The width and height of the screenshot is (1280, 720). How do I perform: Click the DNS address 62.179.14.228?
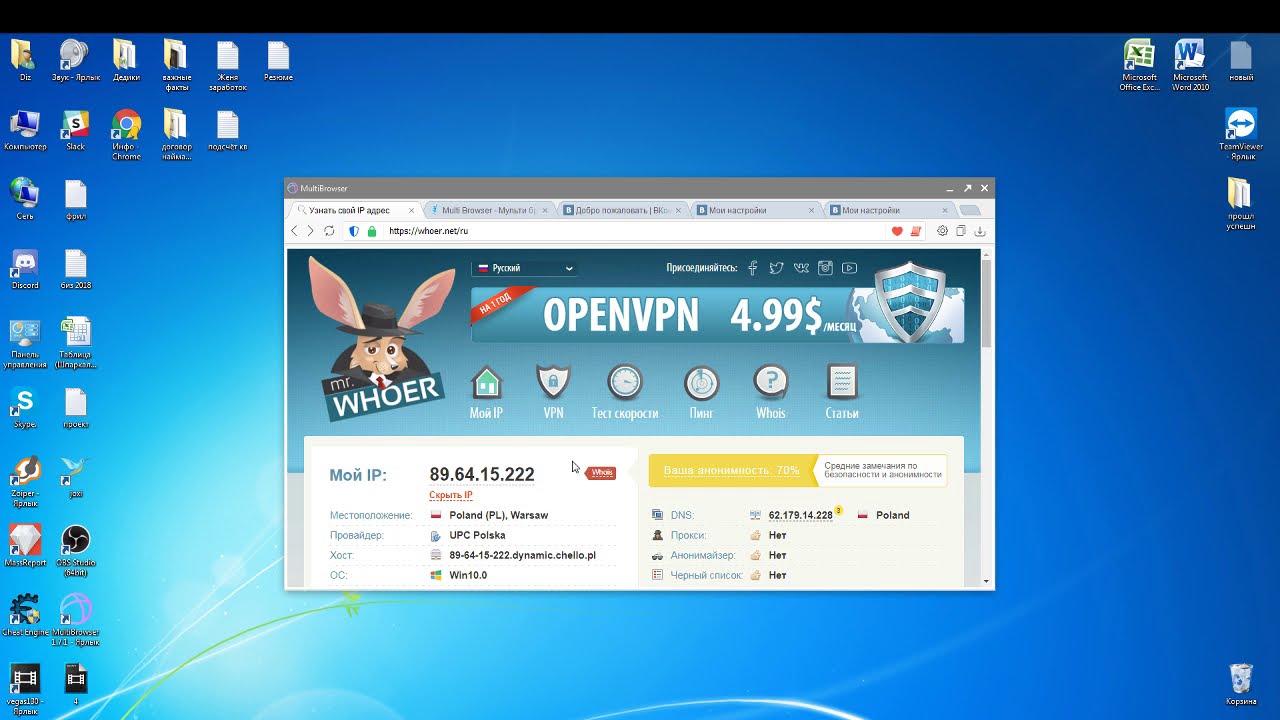800,515
